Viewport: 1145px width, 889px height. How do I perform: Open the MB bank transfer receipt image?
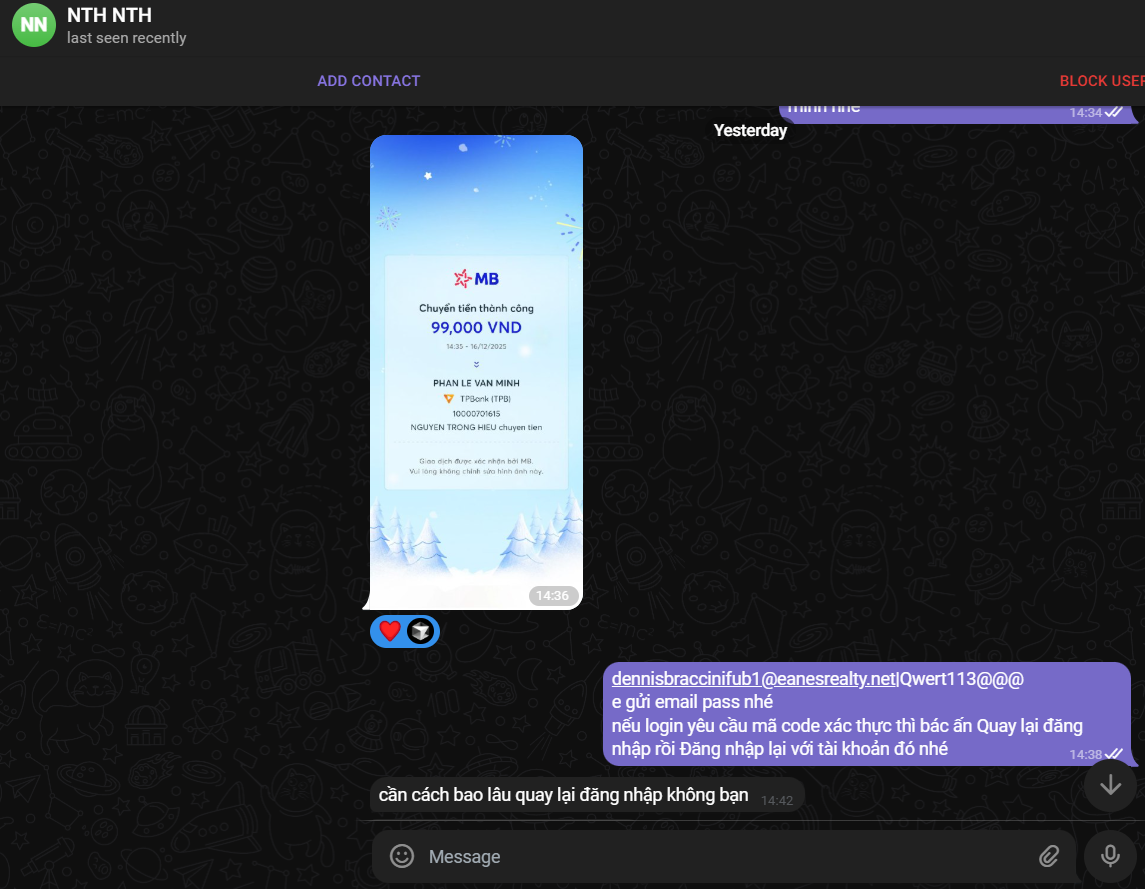(x=476, y=372)
